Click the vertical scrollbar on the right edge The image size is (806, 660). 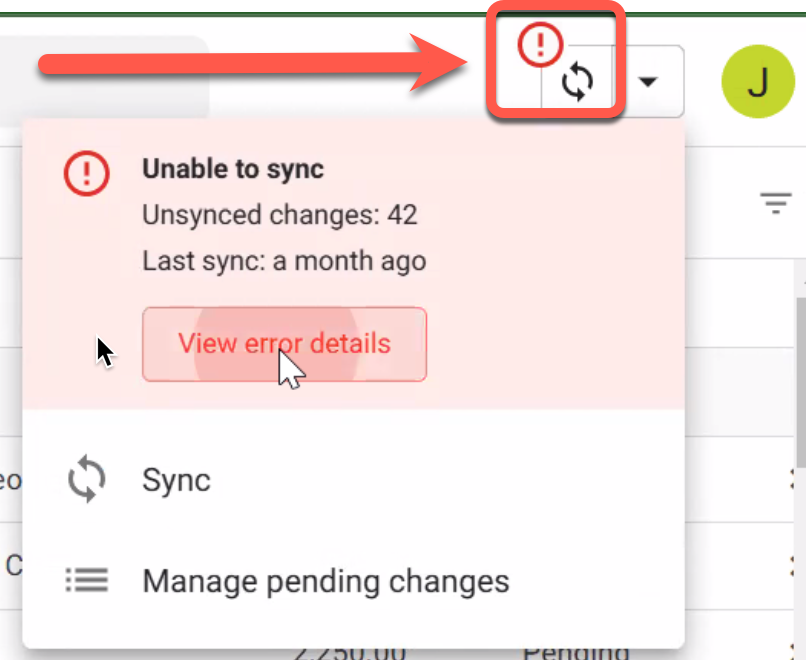pyautogui.click(x=801, y=381)
